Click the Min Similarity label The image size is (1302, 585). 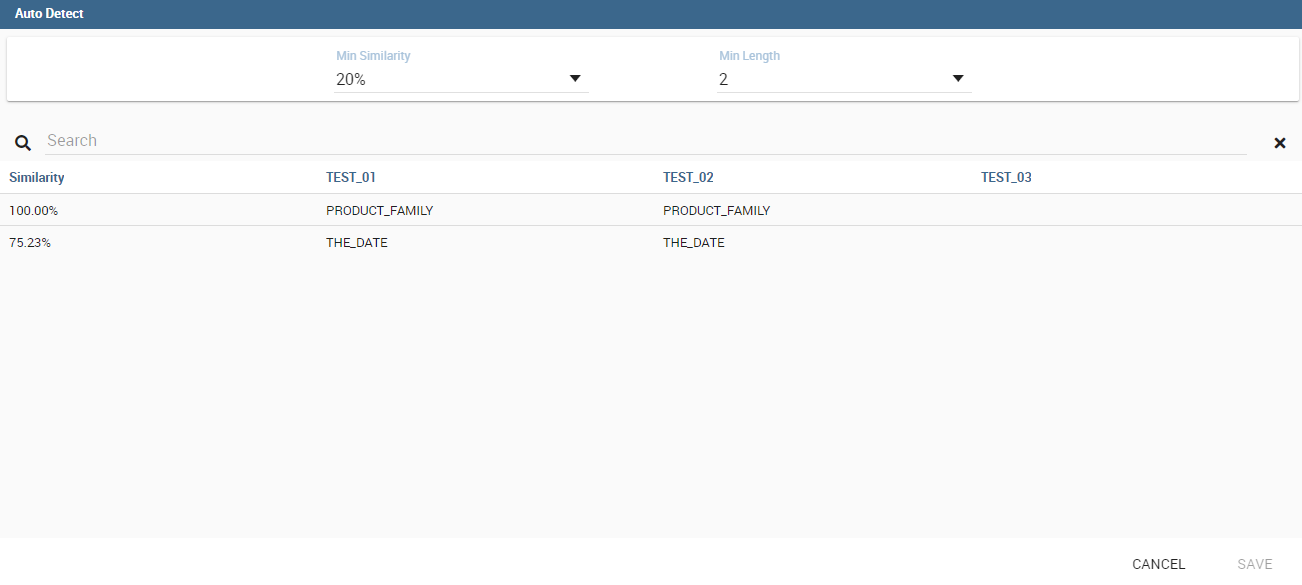373,56
